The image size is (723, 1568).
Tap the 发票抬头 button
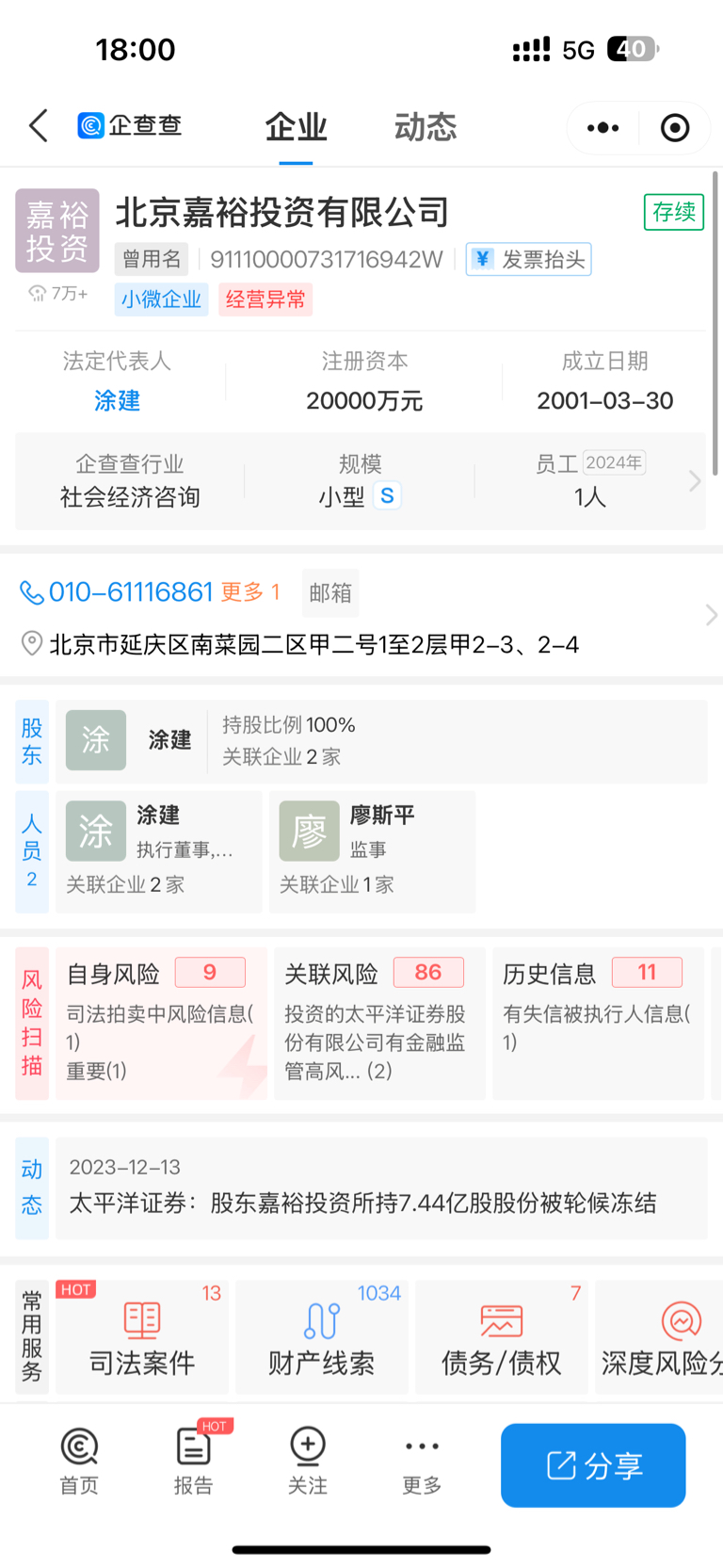529,259
